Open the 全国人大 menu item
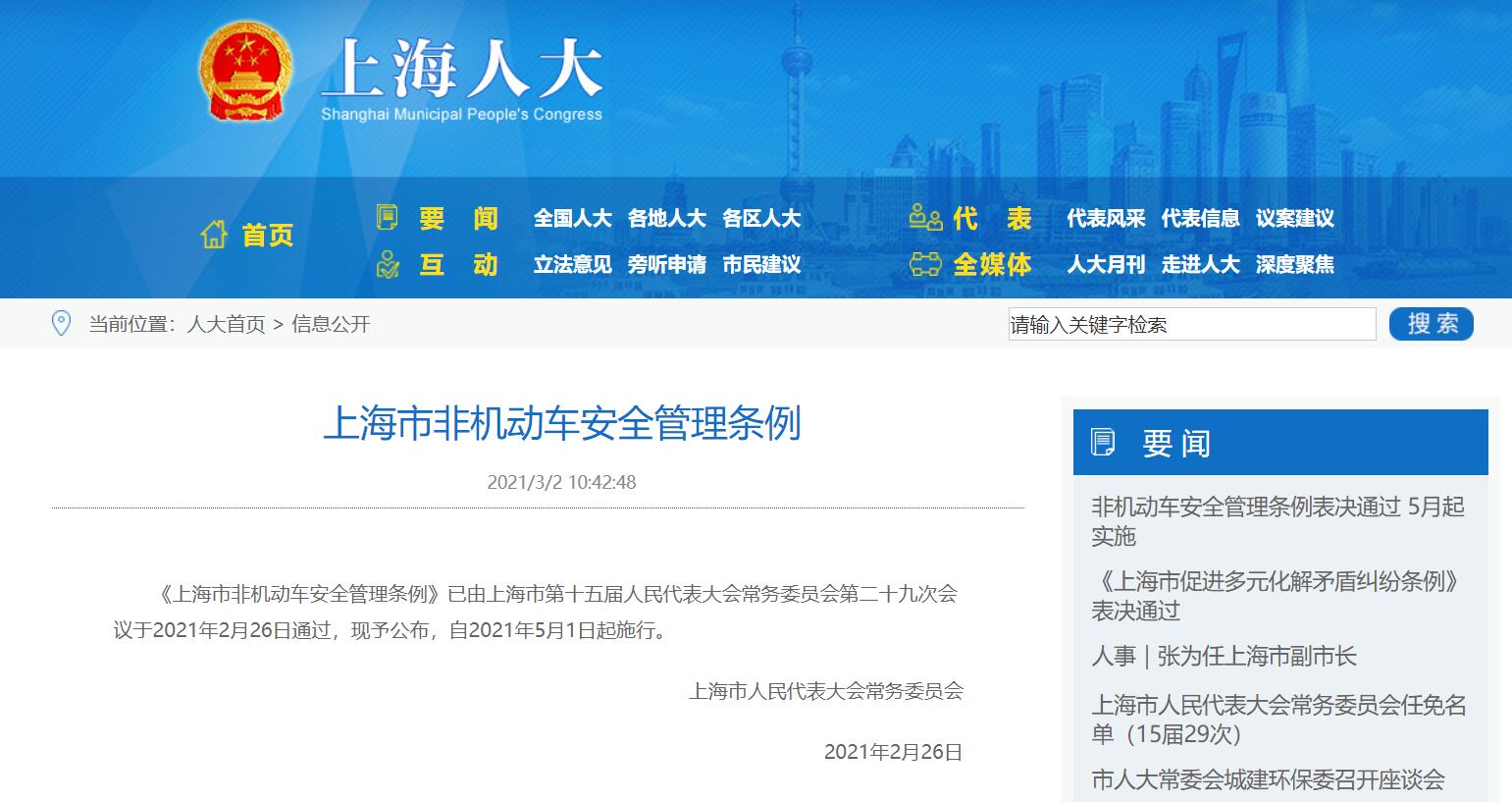 pos(572,219)
